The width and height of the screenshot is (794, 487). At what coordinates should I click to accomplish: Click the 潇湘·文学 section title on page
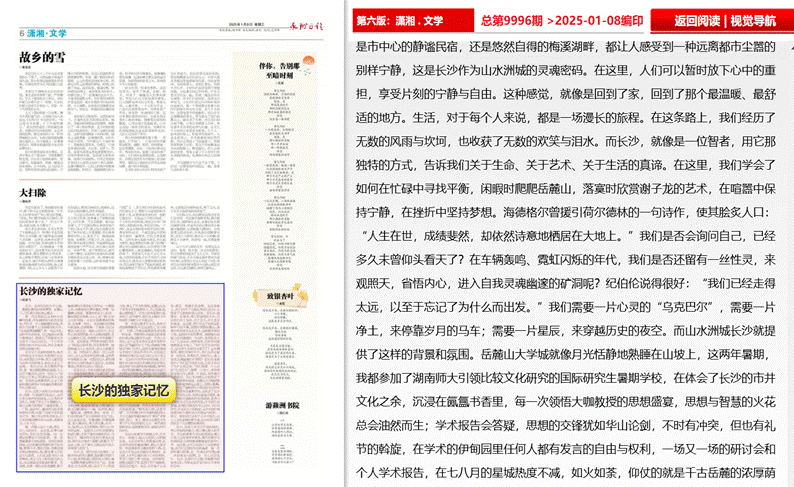[47, 34]
